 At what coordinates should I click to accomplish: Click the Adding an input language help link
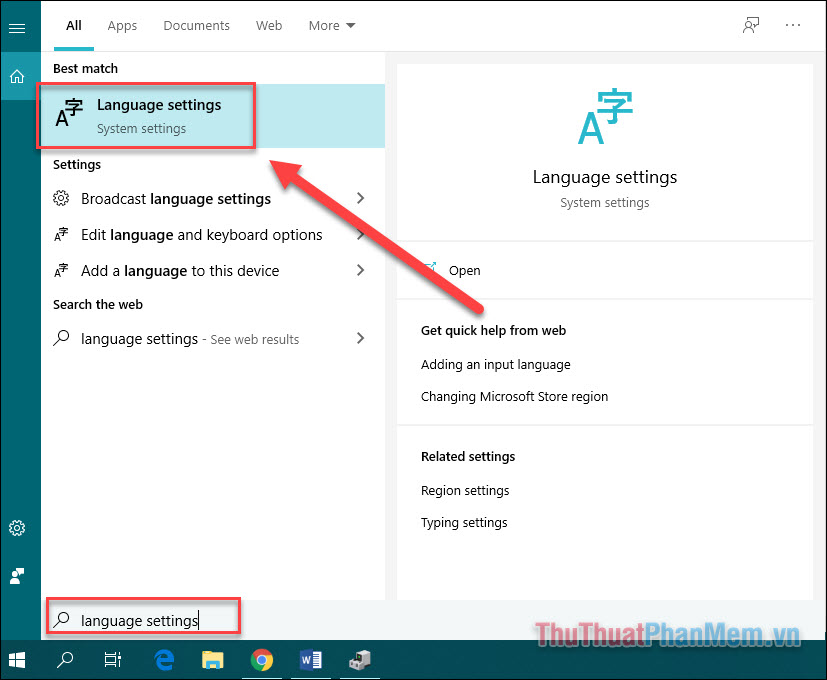pos(495,364)
